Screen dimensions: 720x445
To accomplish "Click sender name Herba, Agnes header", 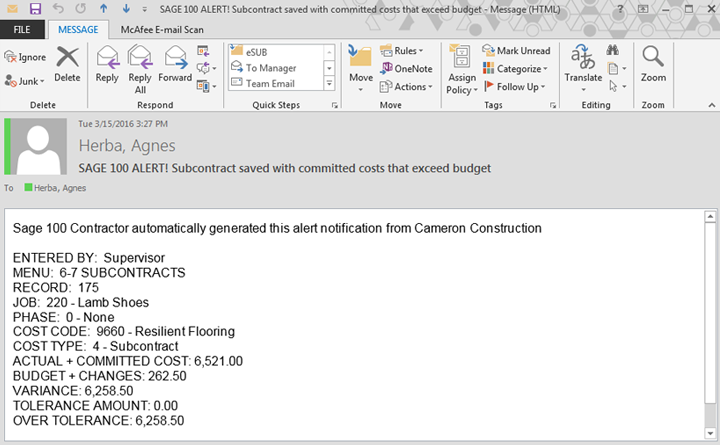I will 127,146.
